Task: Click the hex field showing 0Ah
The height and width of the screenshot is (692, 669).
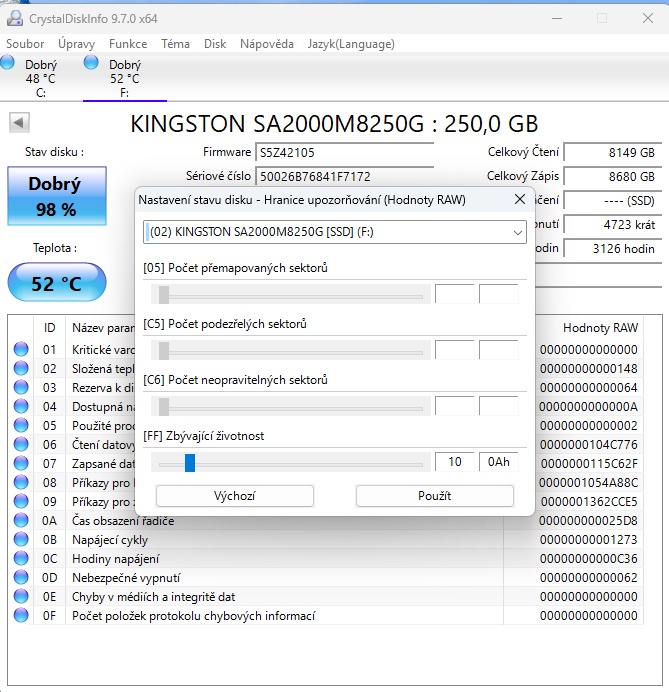Action: point(499,462)
